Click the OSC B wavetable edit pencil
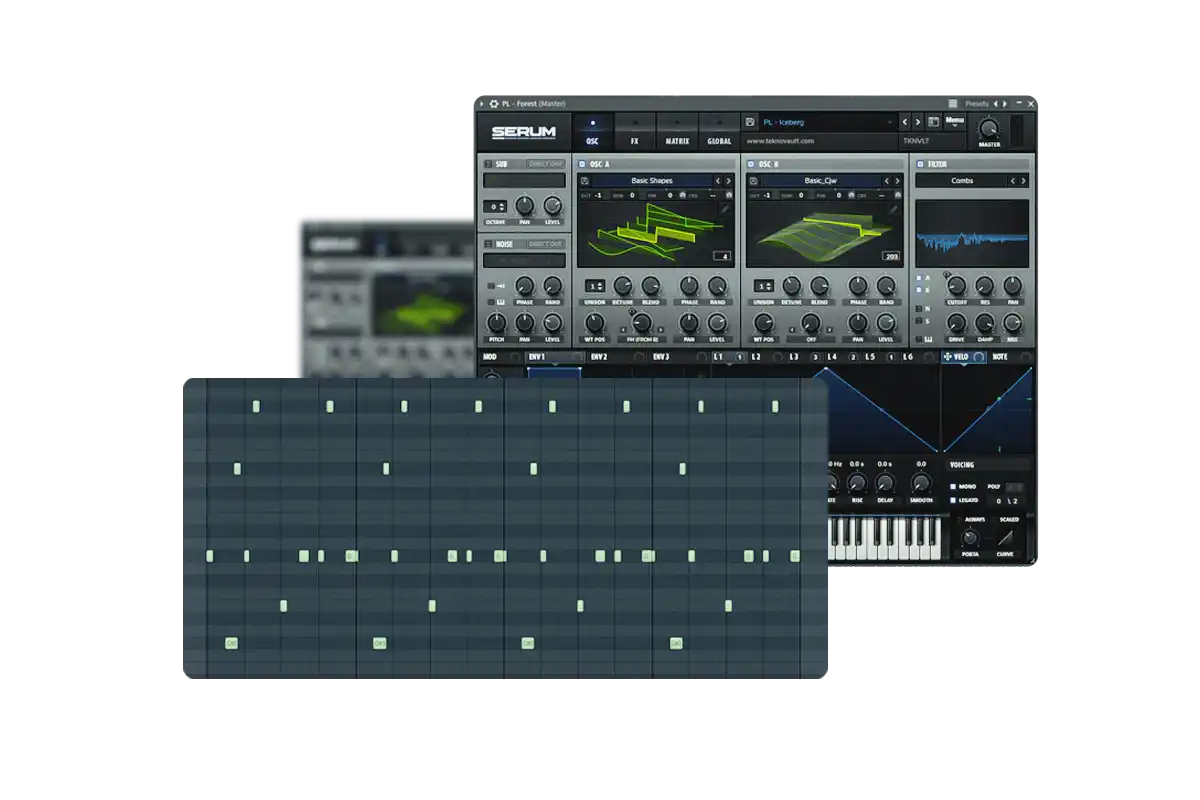This screenshot has height=800, width=1200. (x=894, y=209)
